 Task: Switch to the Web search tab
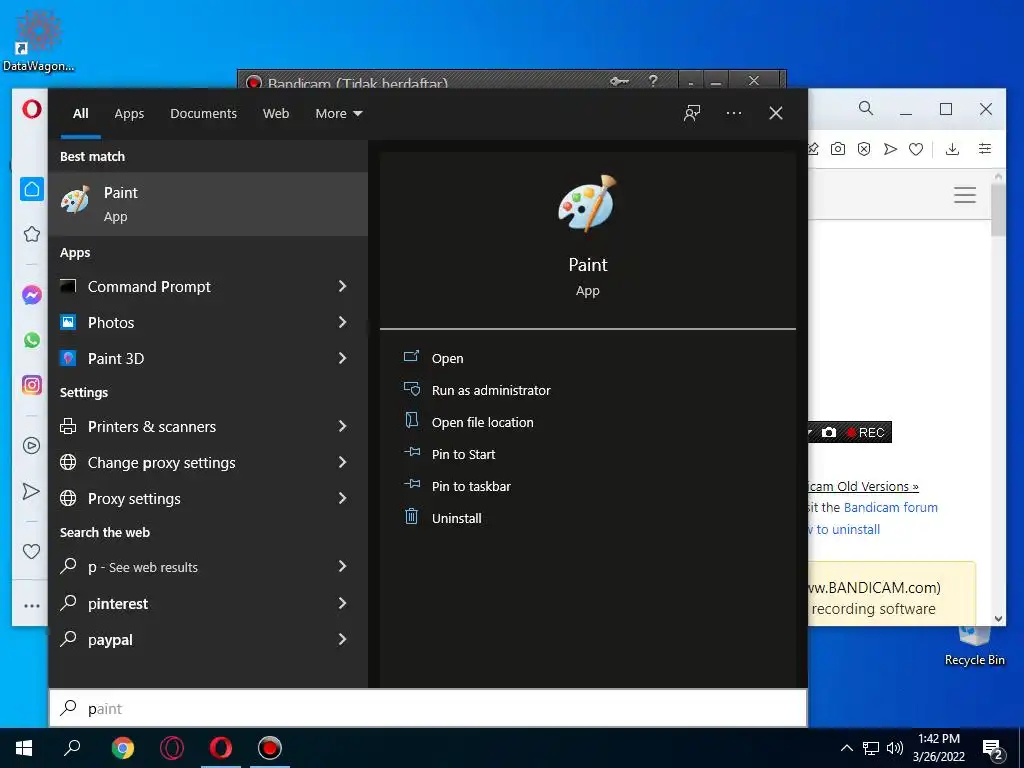pos(276,114)
